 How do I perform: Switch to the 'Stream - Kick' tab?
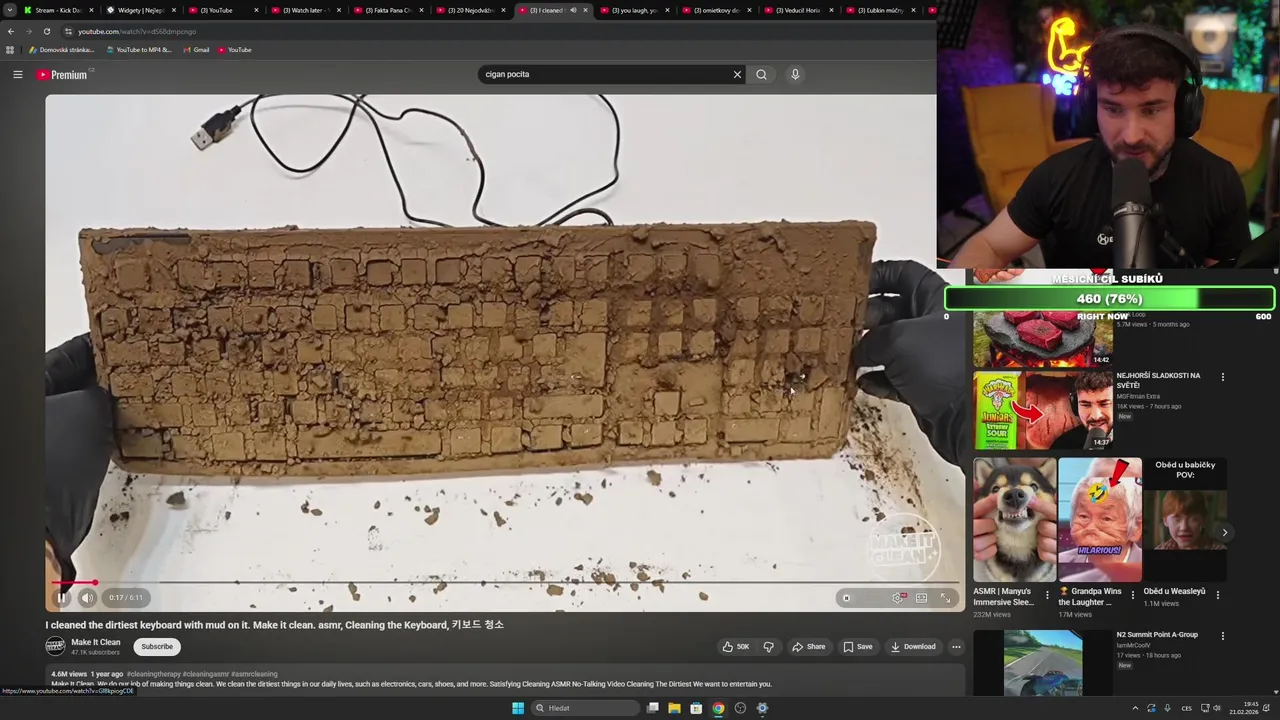coord(58,10)
